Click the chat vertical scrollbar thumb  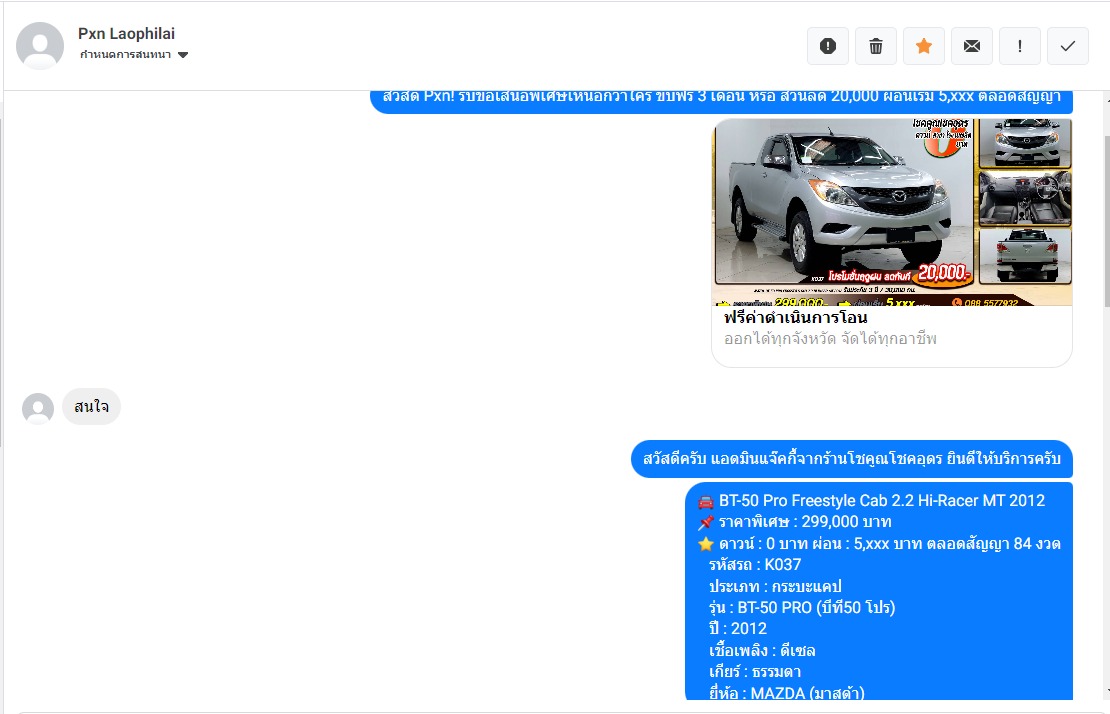pos(1106,221)
